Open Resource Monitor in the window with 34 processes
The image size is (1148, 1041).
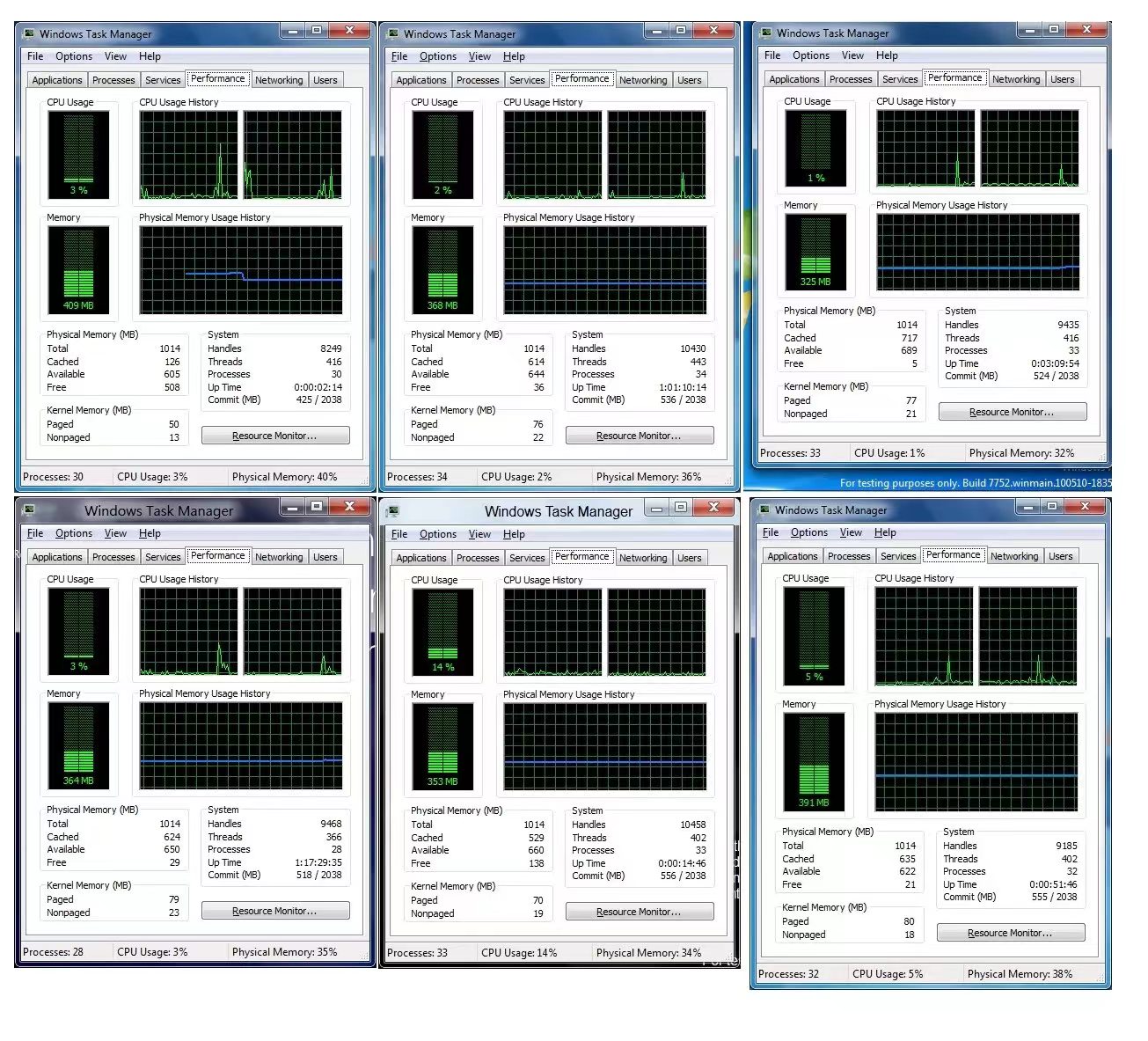click(640, 436)
